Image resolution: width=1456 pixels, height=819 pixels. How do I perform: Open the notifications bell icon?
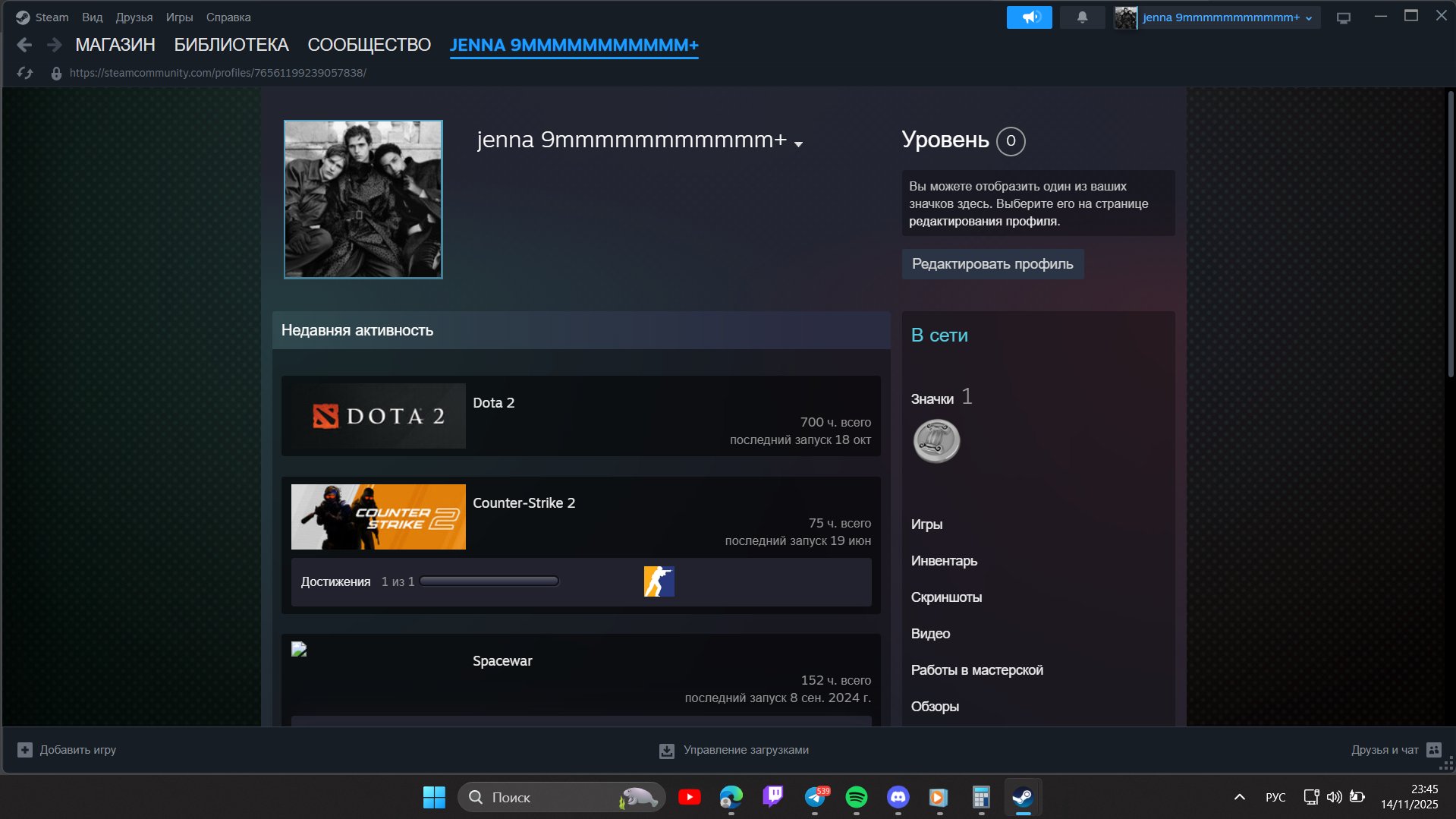pyautogui.click(x=1082, y=17)
